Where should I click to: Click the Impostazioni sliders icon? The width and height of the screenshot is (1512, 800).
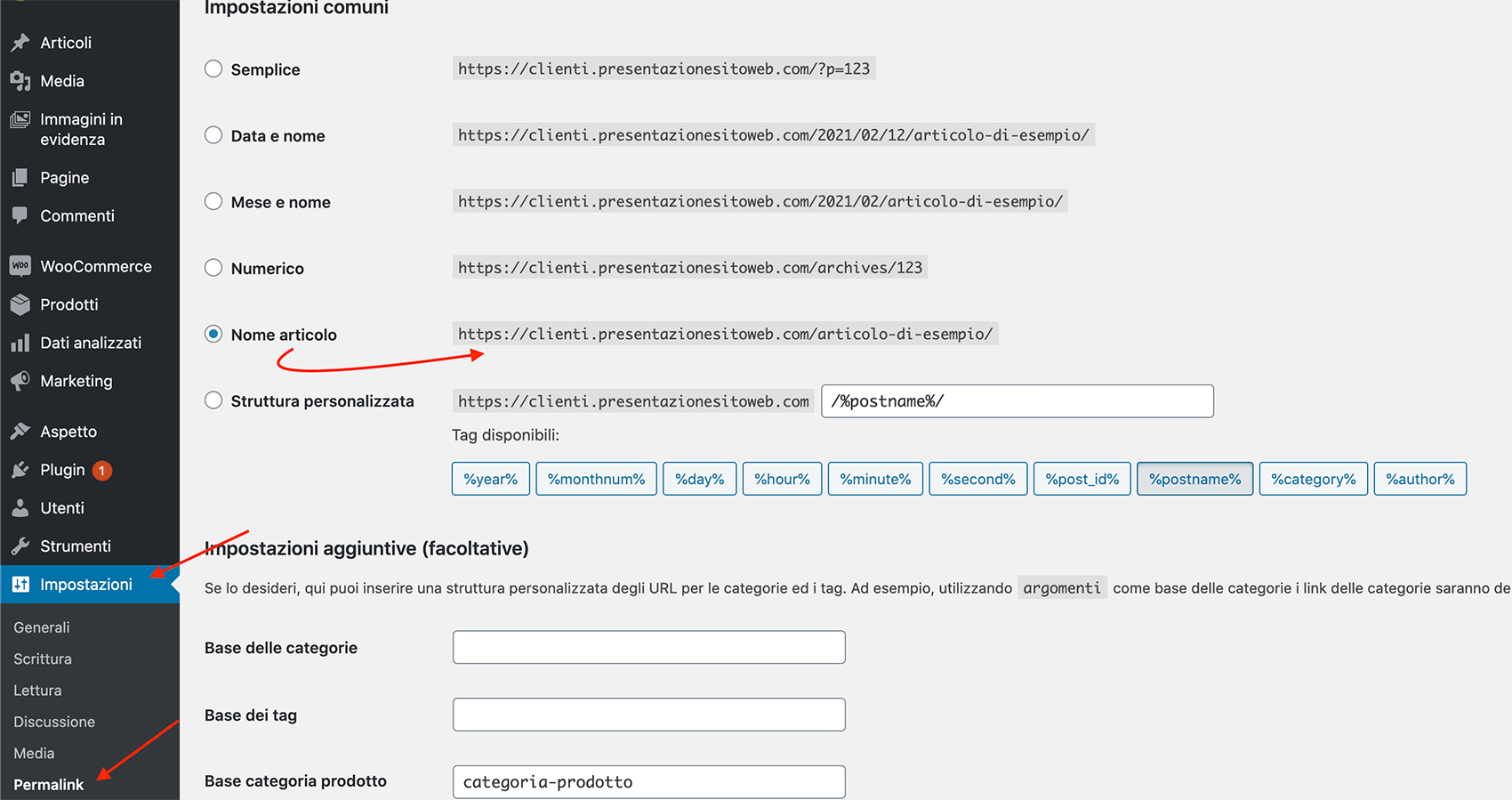pos(20,585)
